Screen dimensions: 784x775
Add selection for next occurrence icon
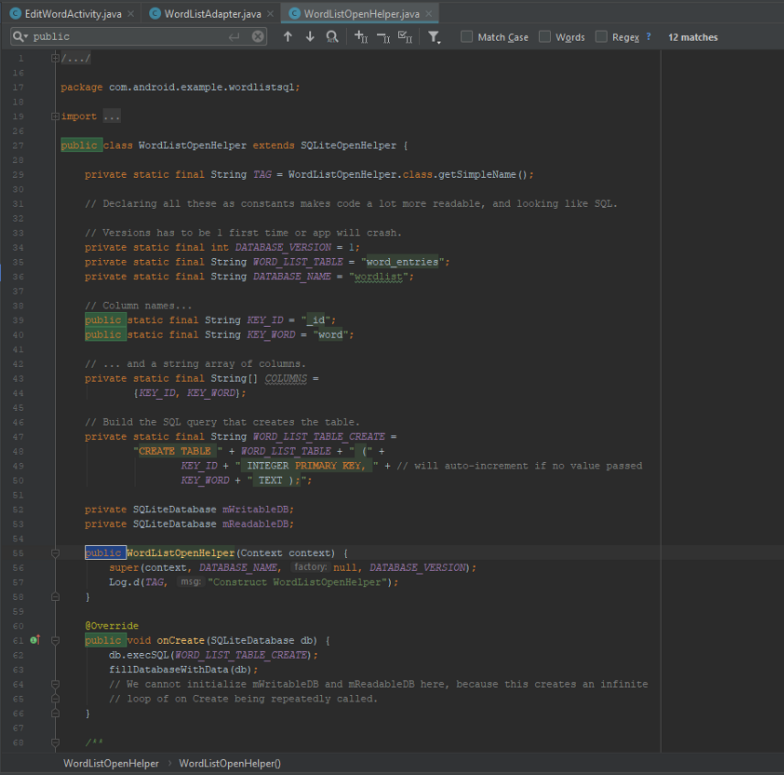coord(361,36)
